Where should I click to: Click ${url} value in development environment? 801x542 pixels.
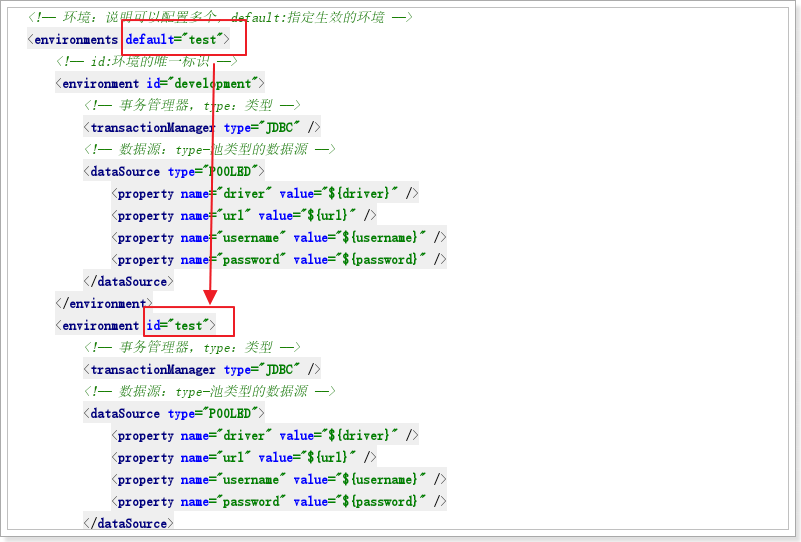(x=328, y=216)
